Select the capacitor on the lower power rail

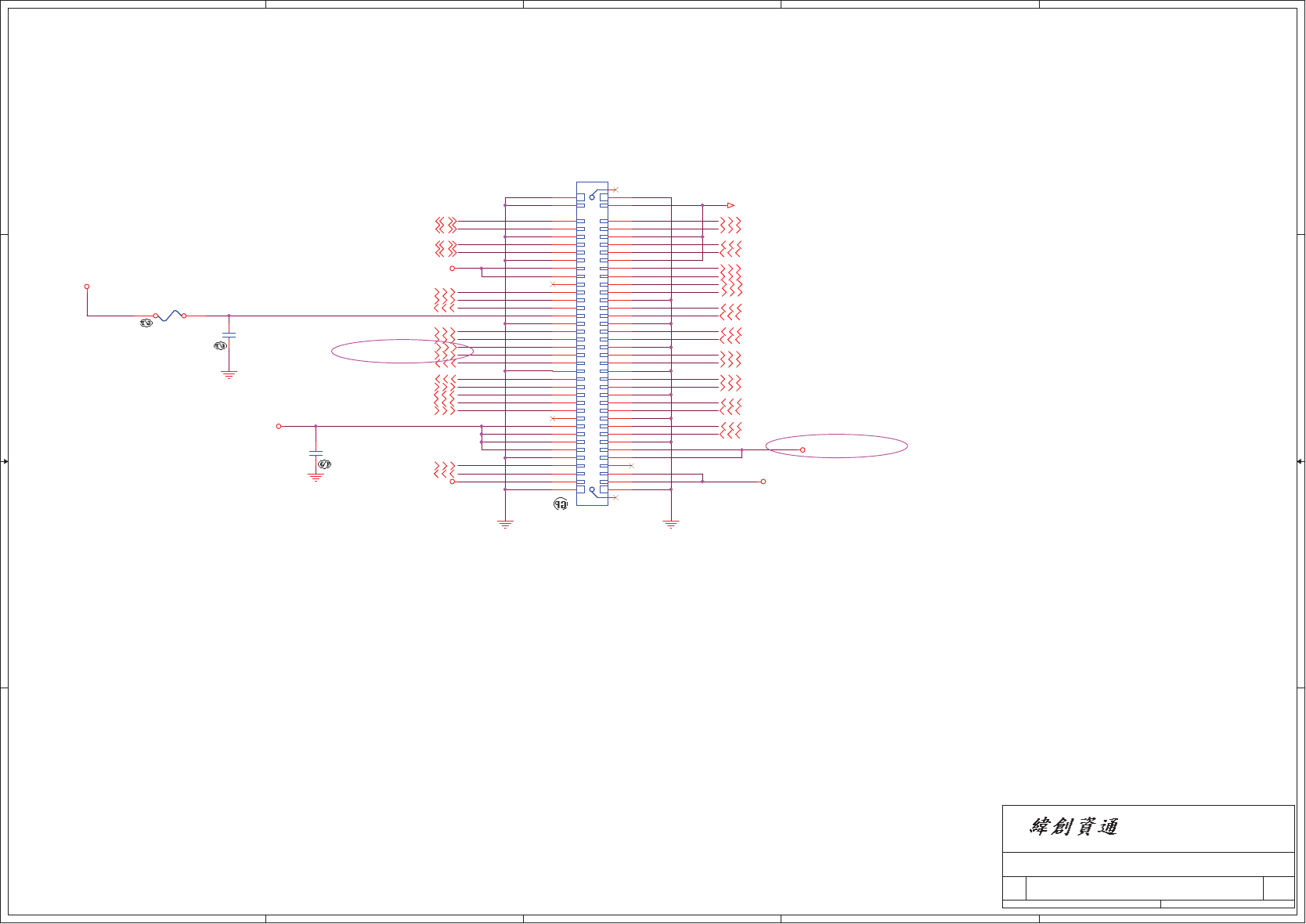point(316,453)
